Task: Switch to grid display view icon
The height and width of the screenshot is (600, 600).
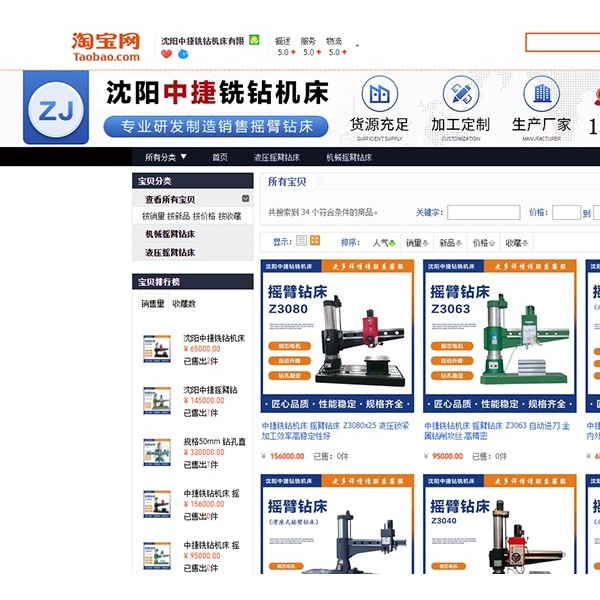Action: tap(315, 241)
